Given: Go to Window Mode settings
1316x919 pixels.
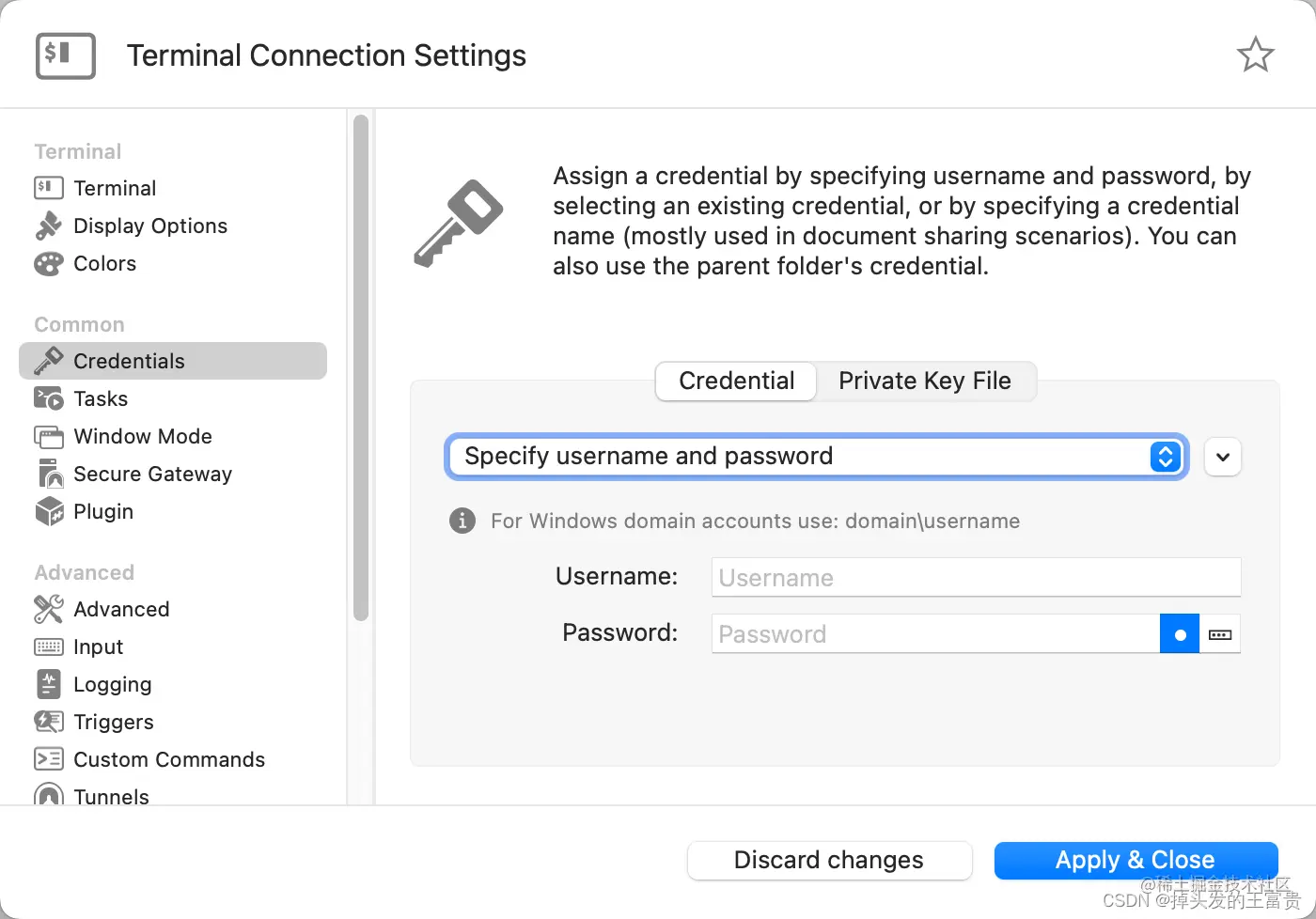Looking at the screenshot, I should pyautogui.click(x=142, y=436).
